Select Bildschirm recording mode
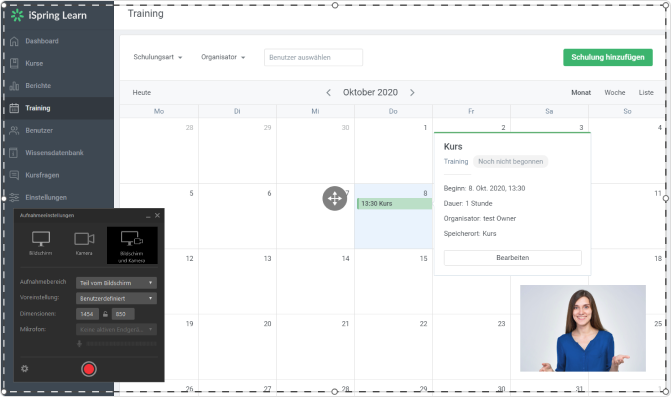 point(41,243)
